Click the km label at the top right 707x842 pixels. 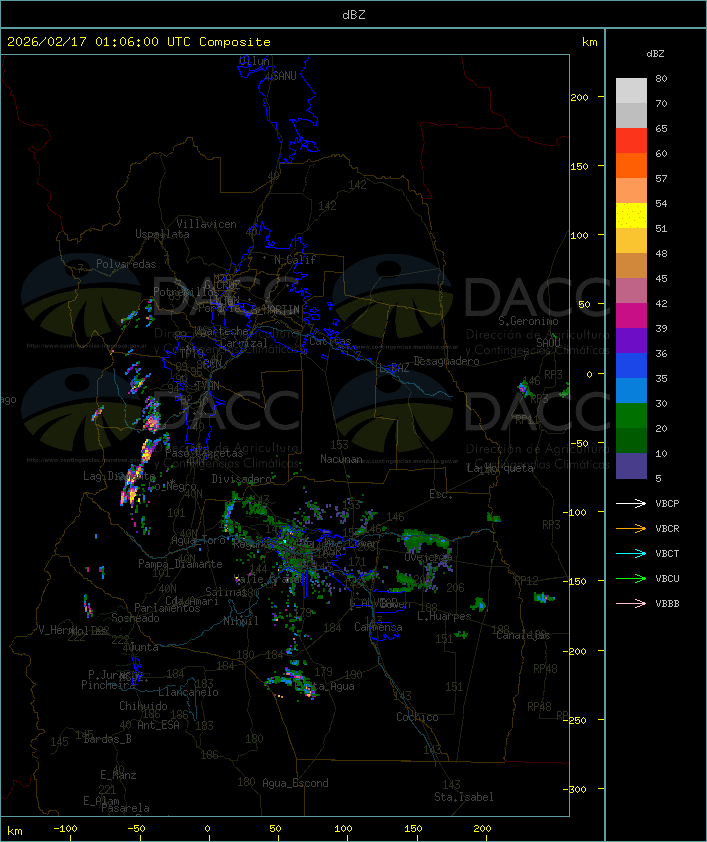click(589, 42)
